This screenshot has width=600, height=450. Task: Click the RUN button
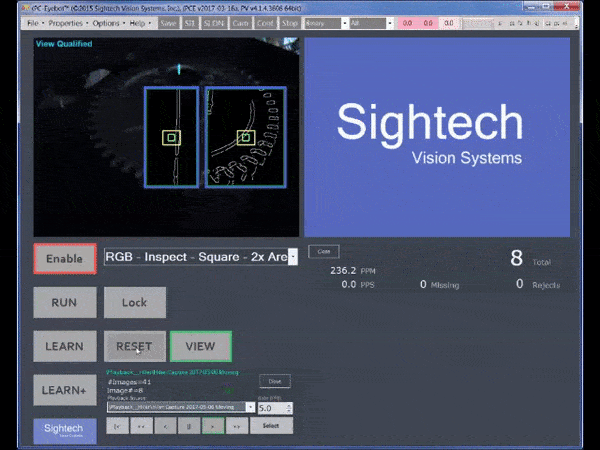coord(65,302)
